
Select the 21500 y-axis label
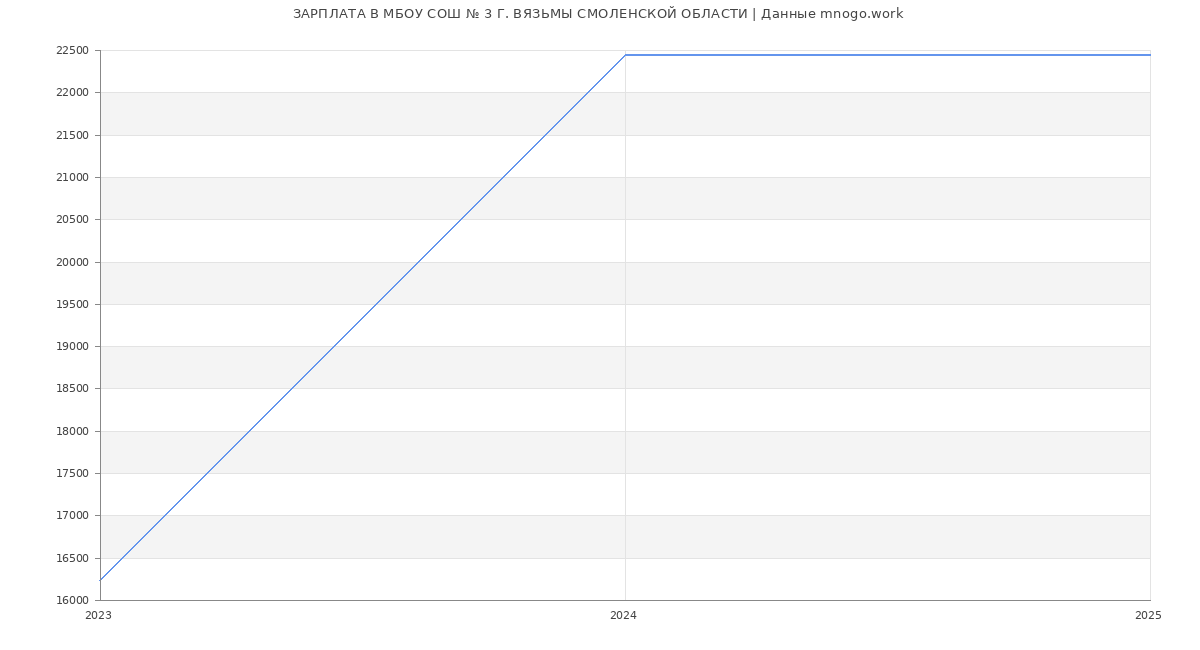coord(72,136)
